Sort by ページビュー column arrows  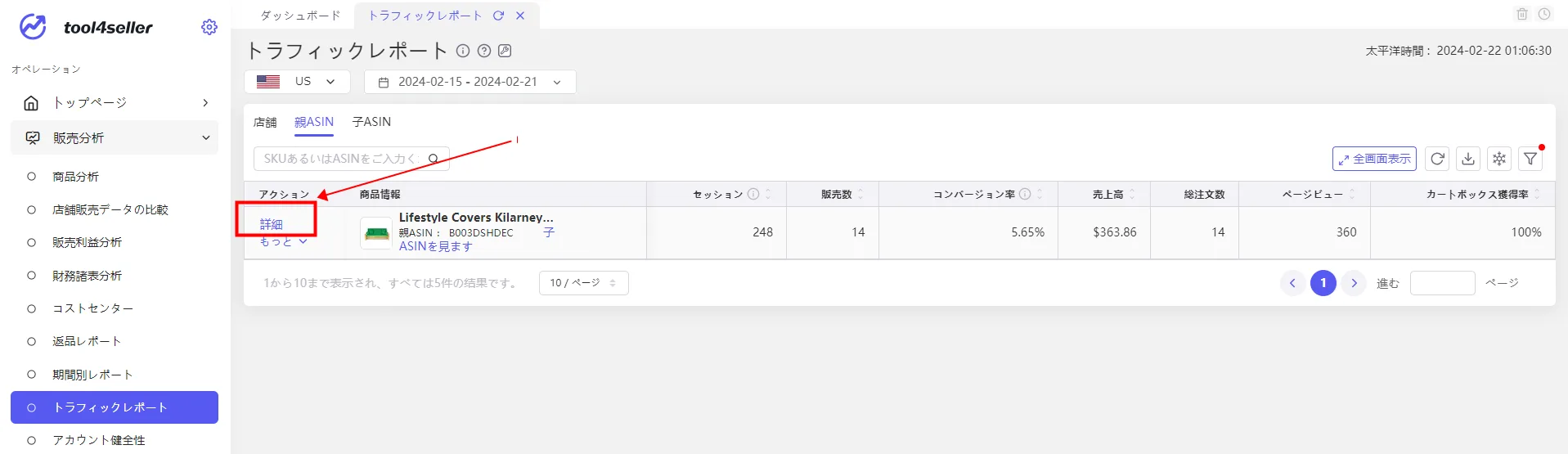click(x=1352, y=194)
